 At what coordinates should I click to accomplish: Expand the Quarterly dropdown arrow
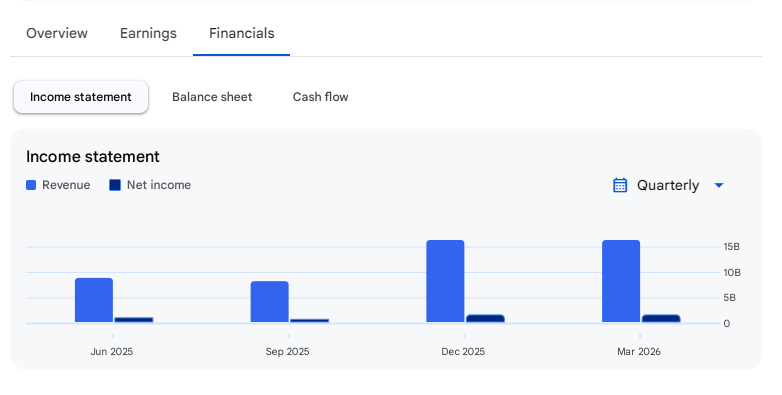(719, 185)
